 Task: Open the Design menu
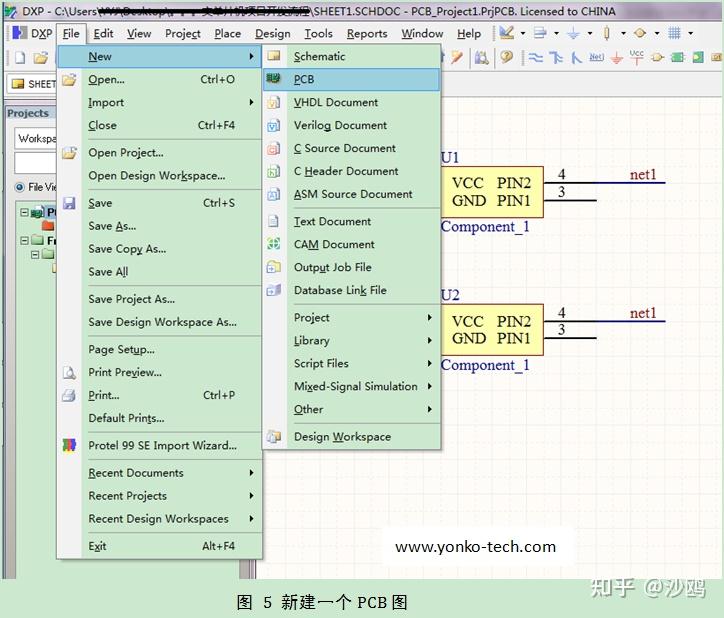[273, 34]
